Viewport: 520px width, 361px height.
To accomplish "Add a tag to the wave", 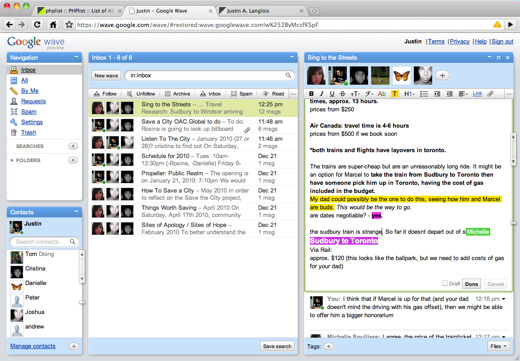I will click(329, 346).
